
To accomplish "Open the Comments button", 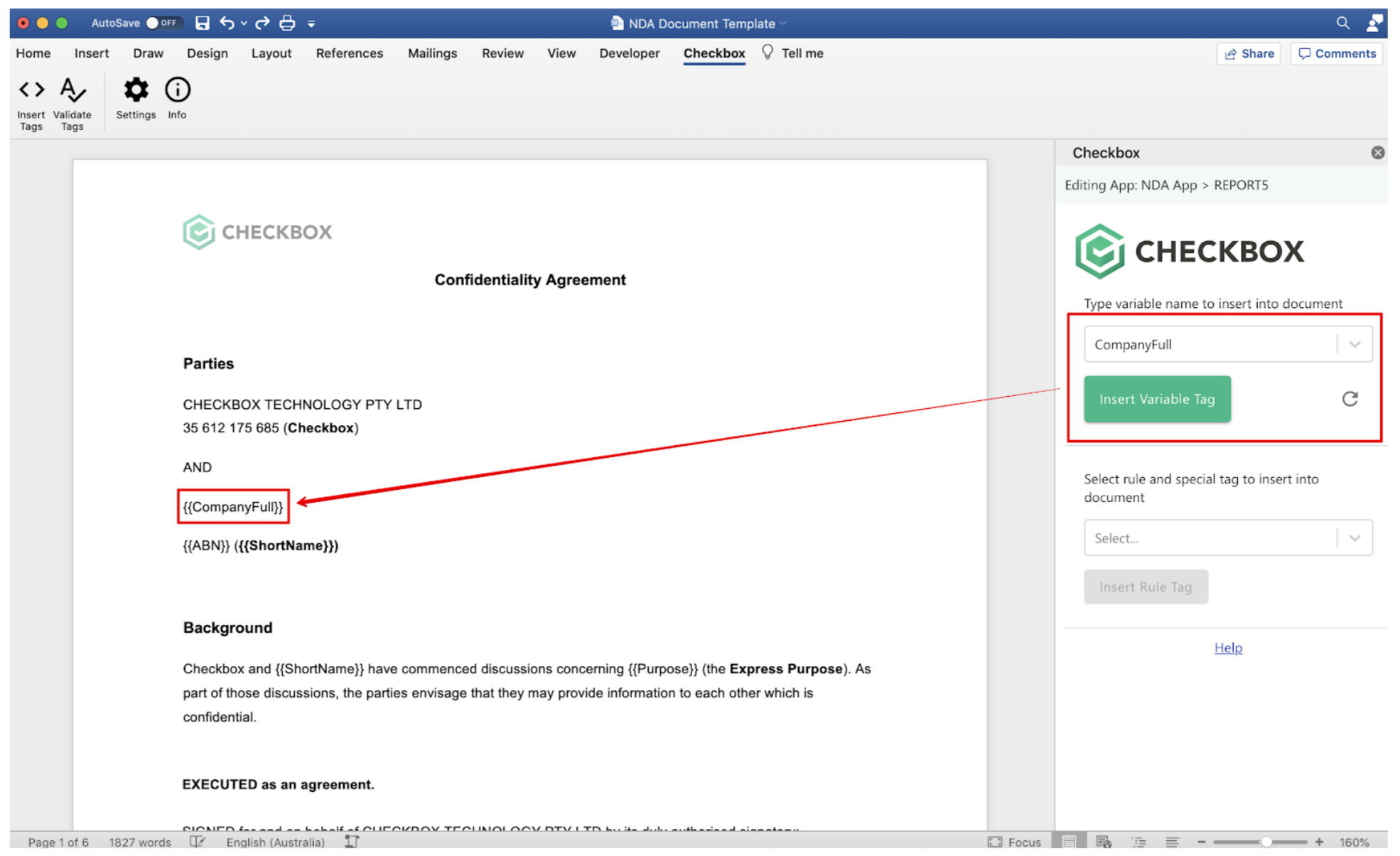I will tap(1336, 53).
